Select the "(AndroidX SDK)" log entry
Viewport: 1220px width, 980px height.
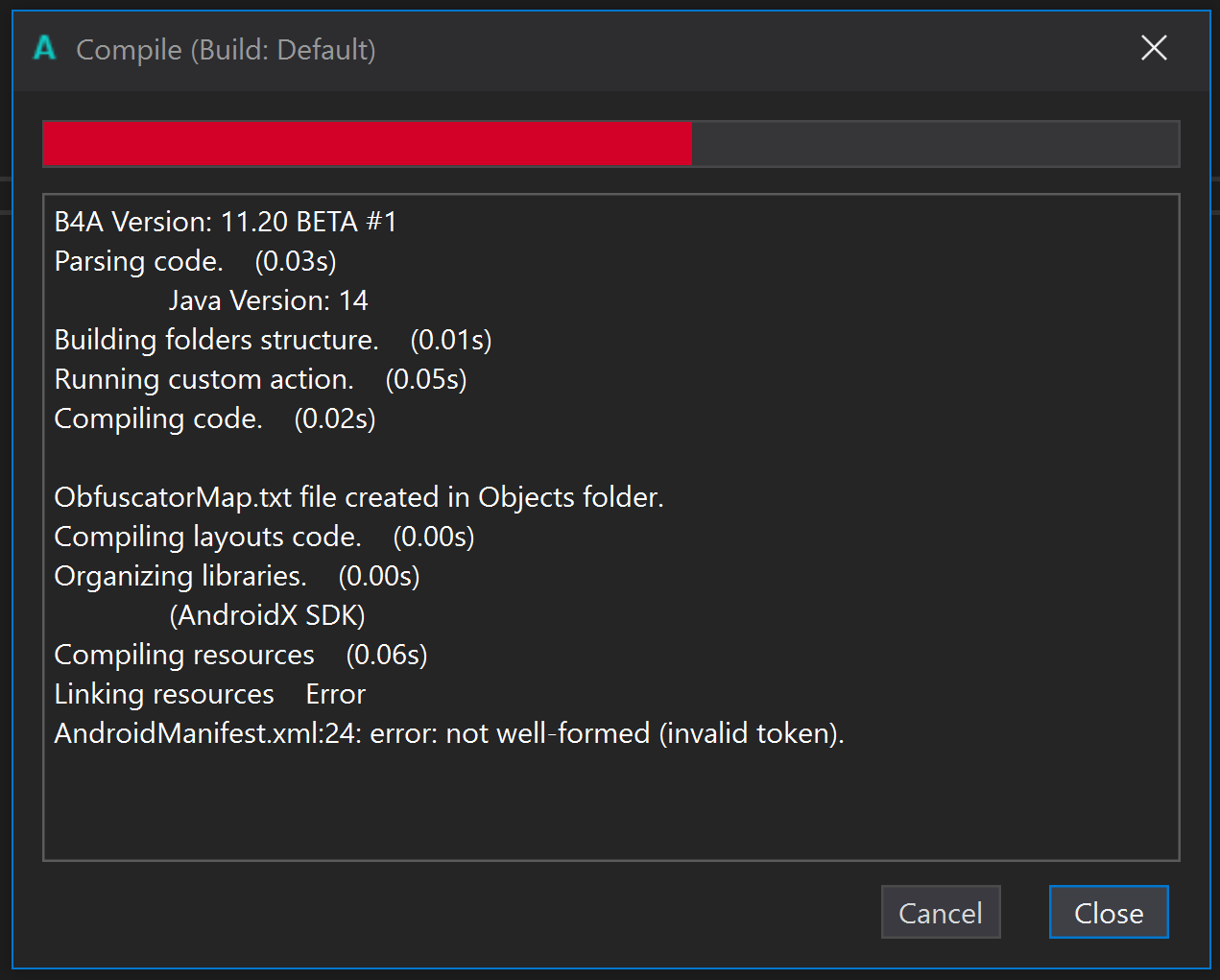pyautogui.click(x=268, y=615)
